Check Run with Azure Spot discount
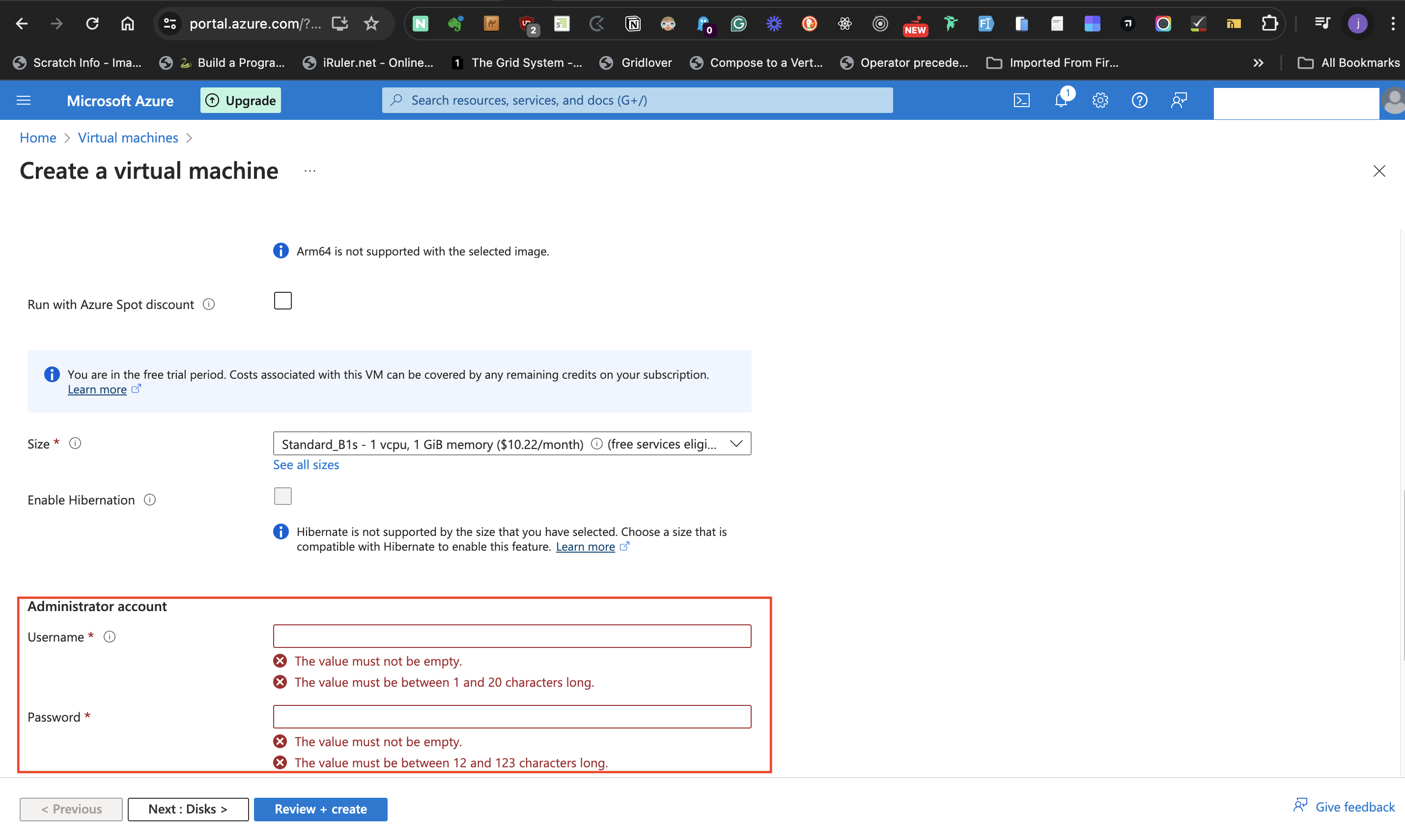The image size is (1405, 840). point(282,300)
